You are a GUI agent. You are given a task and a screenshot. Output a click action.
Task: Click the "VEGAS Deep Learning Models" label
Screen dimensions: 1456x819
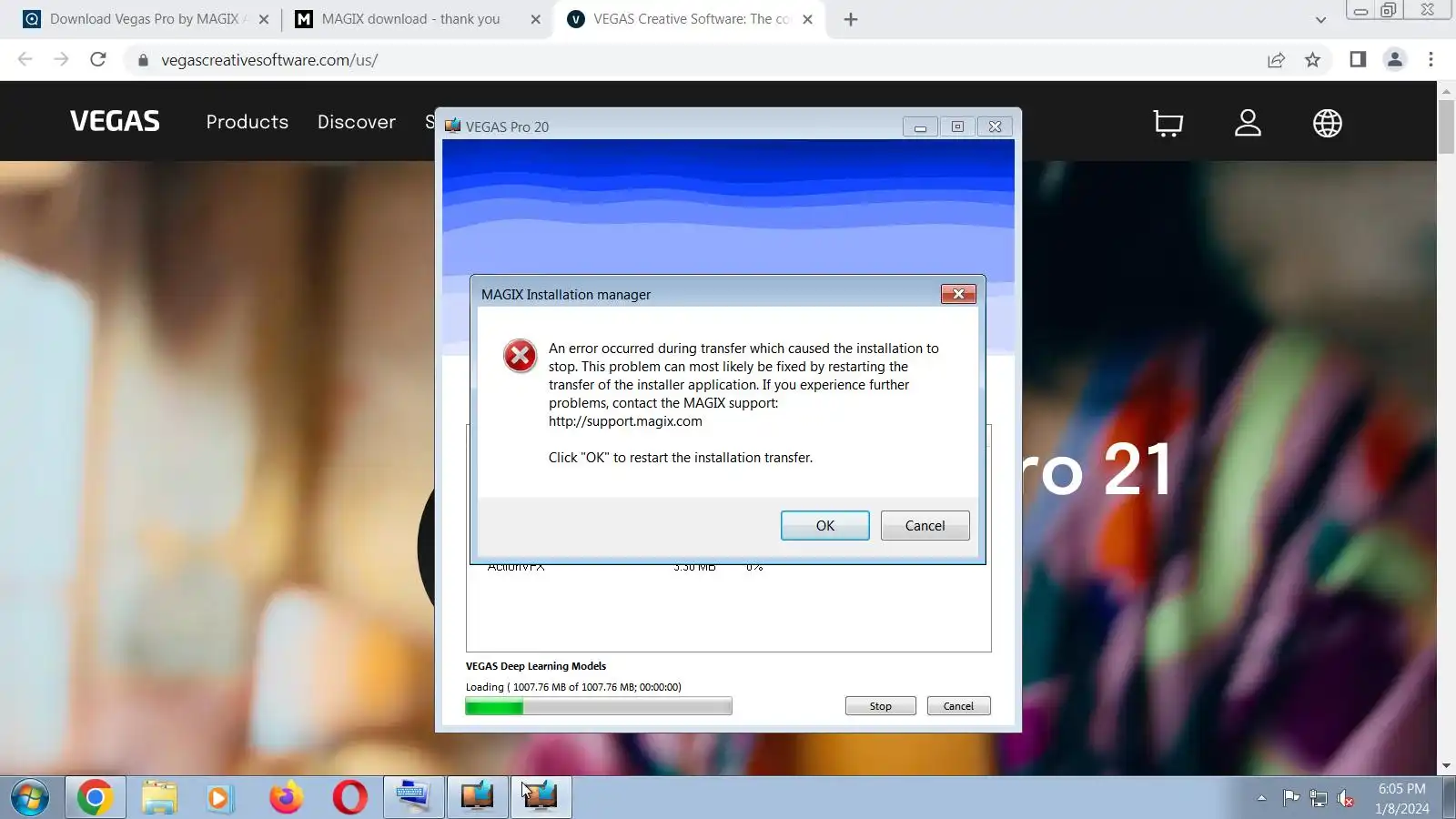(x=536, y=666)
